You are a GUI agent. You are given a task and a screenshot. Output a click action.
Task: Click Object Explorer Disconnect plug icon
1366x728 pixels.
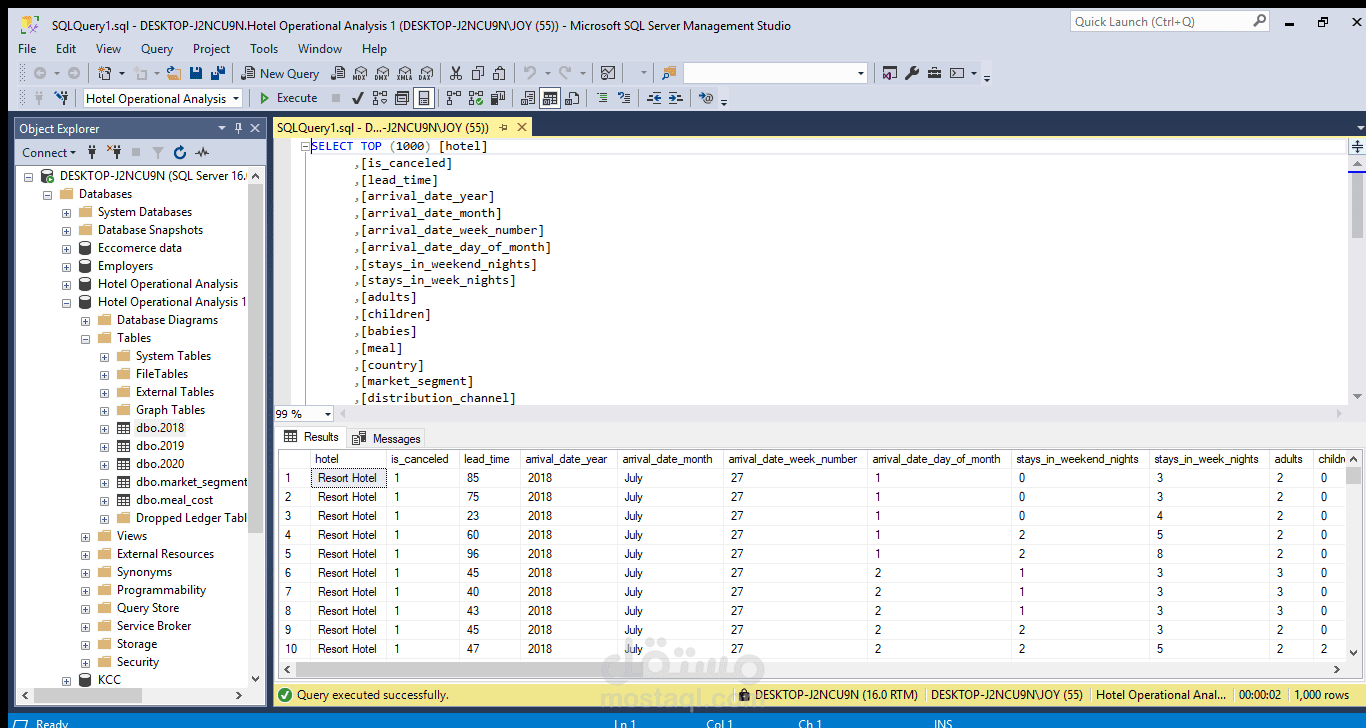[114, 152]
